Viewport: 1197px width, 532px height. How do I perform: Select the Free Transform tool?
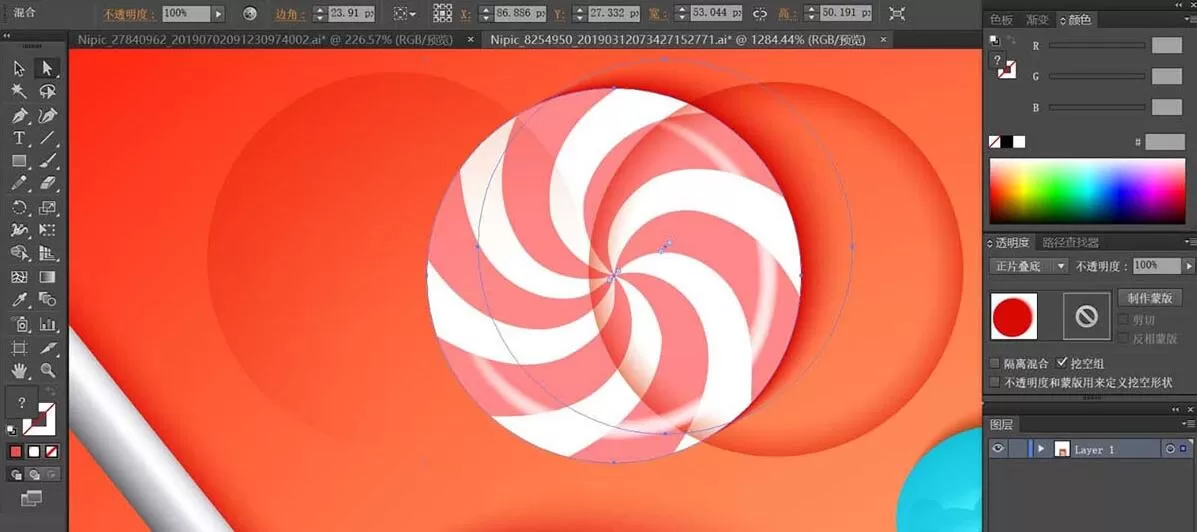pyautogui.click(x=47, y=231)
